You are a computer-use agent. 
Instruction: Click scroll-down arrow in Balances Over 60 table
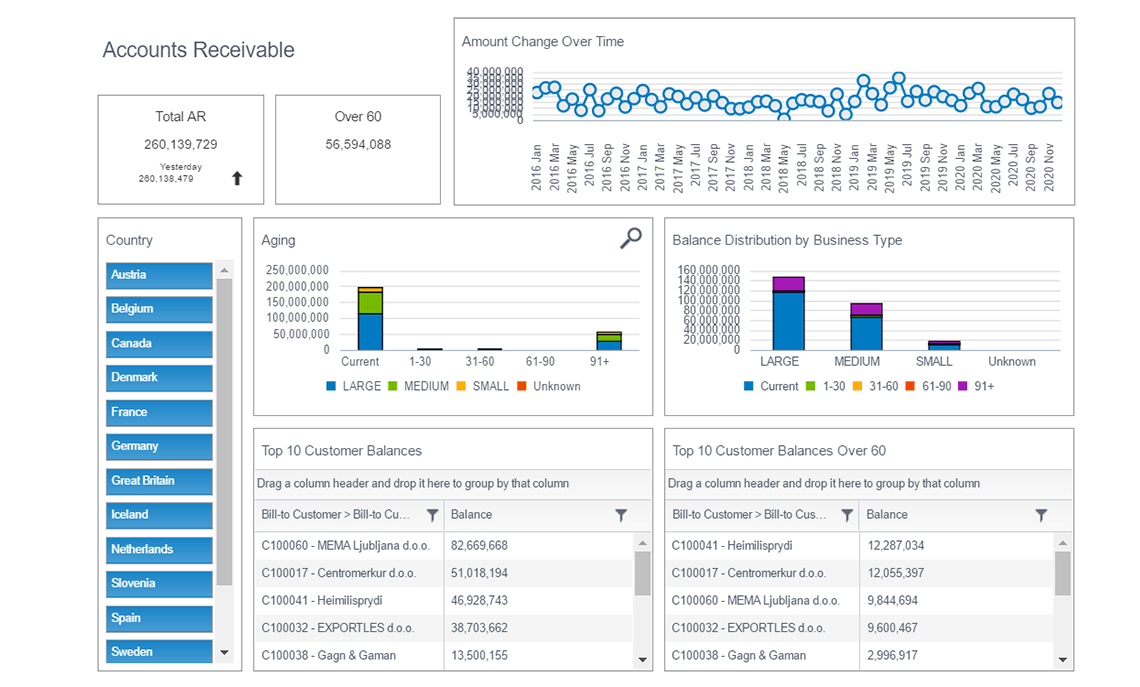tap(1063, 660)
